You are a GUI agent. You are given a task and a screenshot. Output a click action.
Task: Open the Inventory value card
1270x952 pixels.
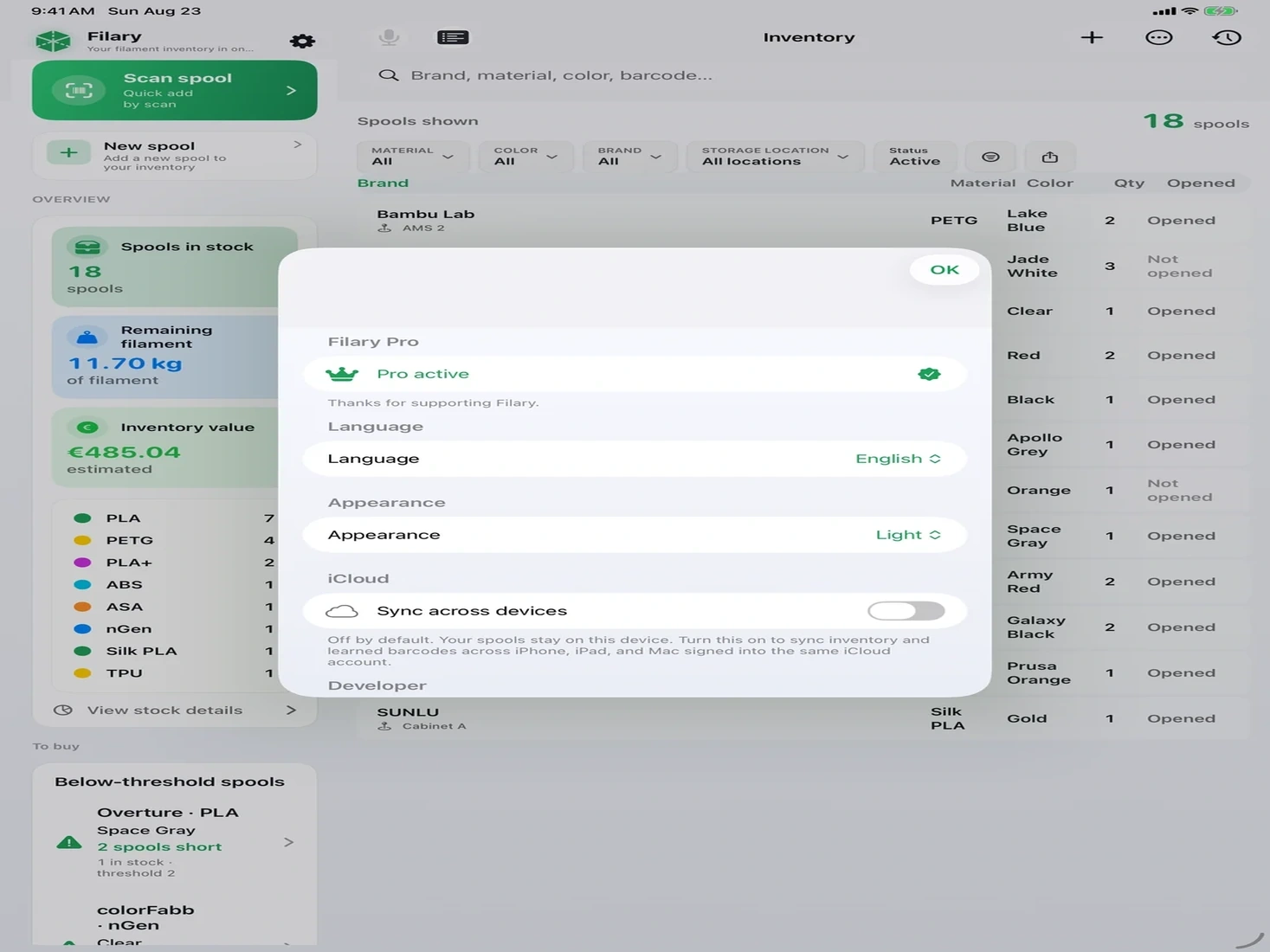(173, 447)
